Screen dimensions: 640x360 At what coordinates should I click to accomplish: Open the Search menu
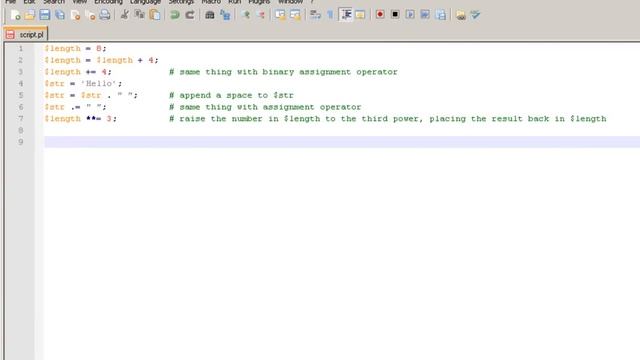[x=54, y=2]
